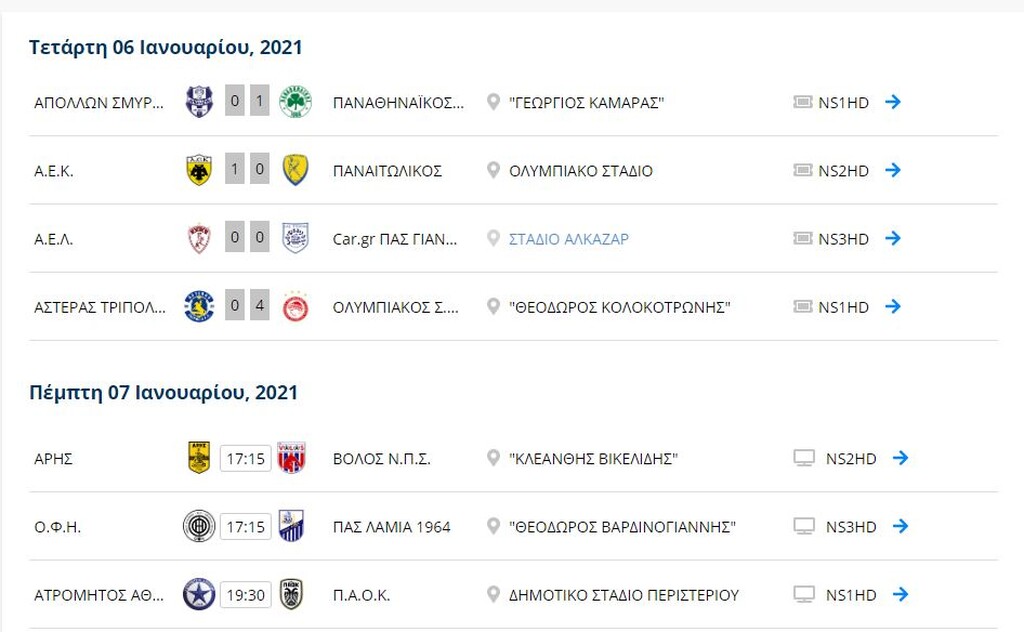Click the ΠΑΝΑΙΤΩΛΙΚΟΣ team name
Screen dimensions: 1024x632
coord(387,171)
